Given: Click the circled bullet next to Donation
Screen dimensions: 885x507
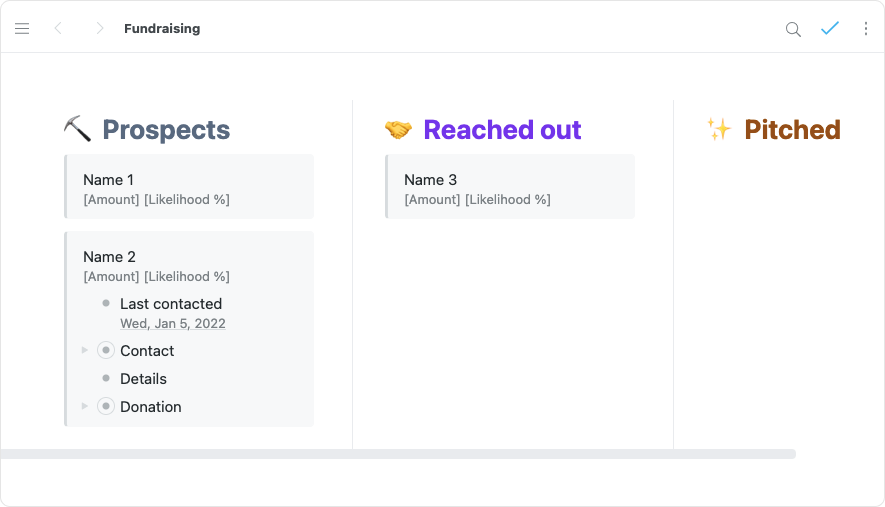Looking at the screenshot, I should click(x=106, y=407).
